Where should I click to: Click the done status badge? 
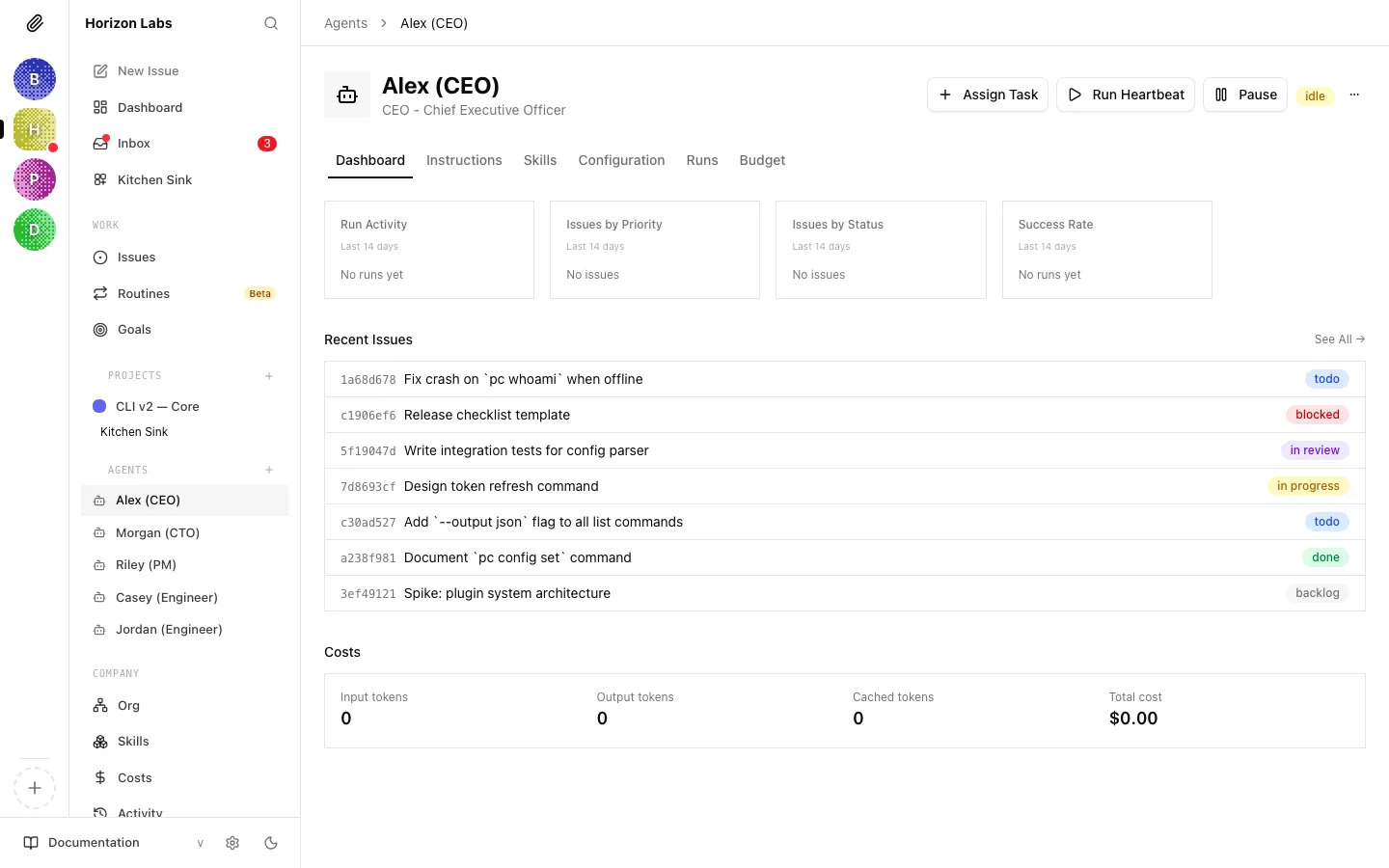click(1325, 557)
